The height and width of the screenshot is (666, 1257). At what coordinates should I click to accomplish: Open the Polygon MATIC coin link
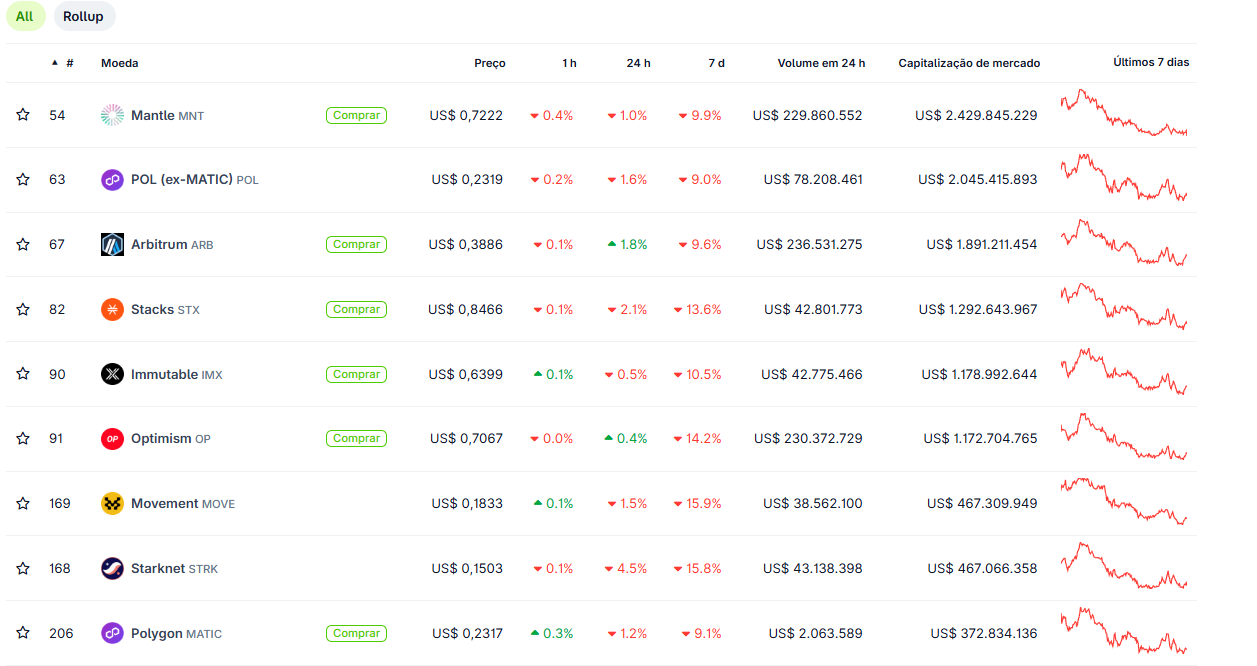176,633
